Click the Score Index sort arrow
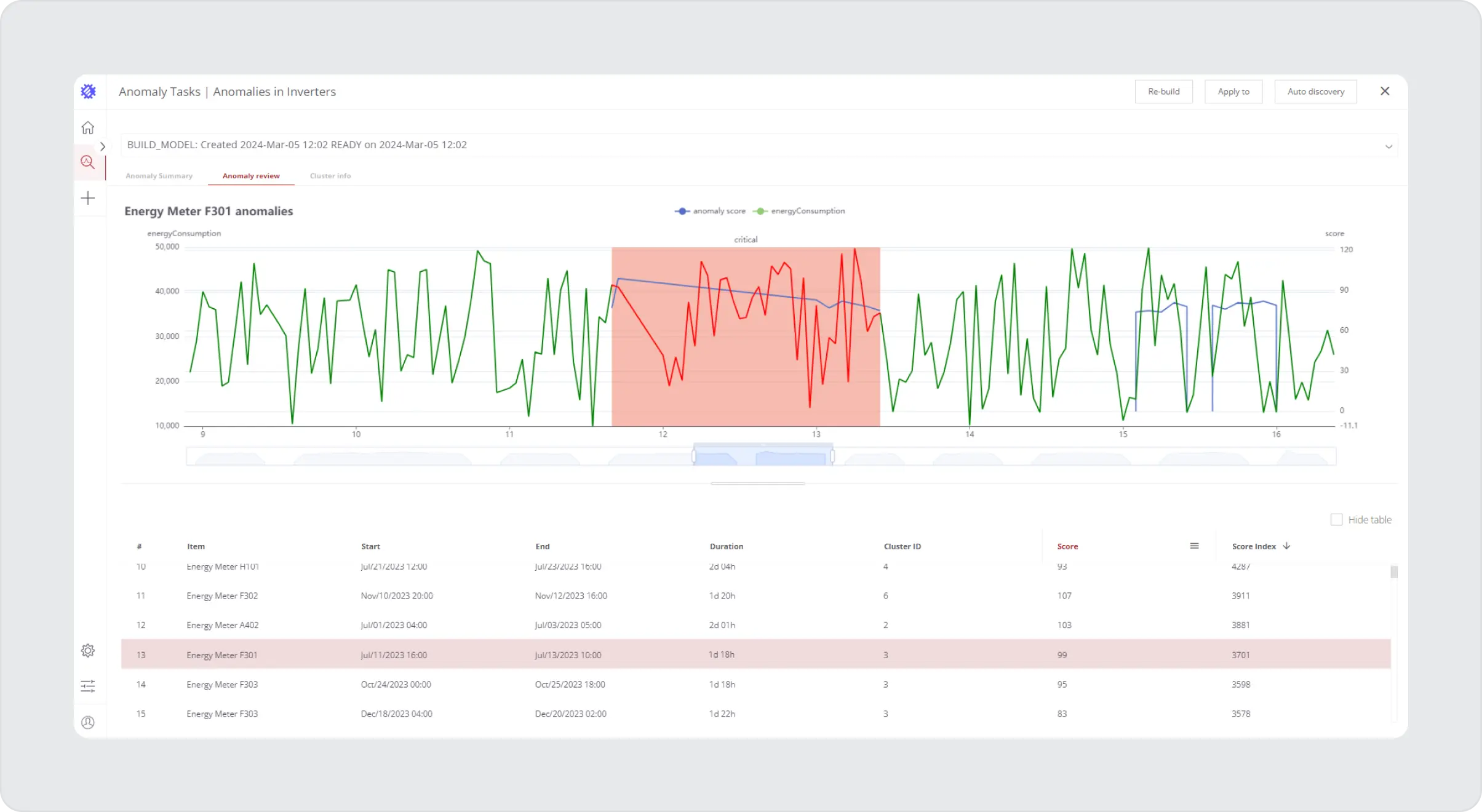The height and width of the screenshot is (812, 1482). click(1285, 546)
